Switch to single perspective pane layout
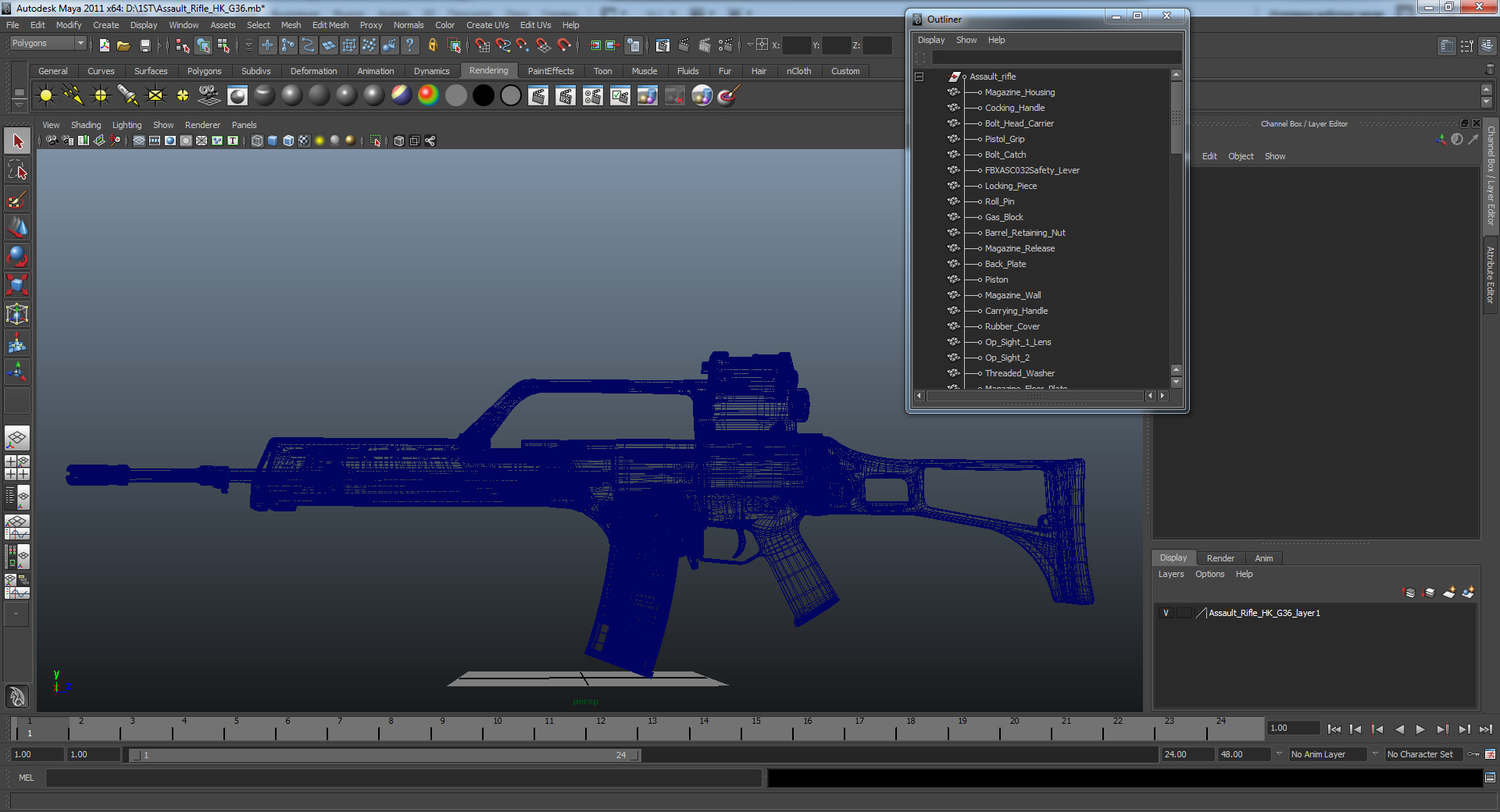This screenshot has width=1500, height=812. [x=17, y=438]
